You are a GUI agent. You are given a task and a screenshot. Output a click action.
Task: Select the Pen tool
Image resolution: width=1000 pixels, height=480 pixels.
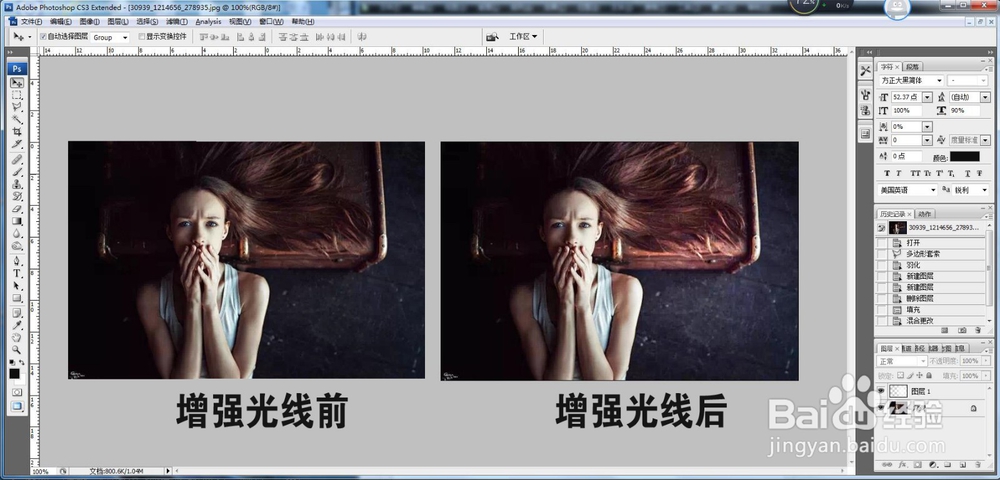point(17,261)
